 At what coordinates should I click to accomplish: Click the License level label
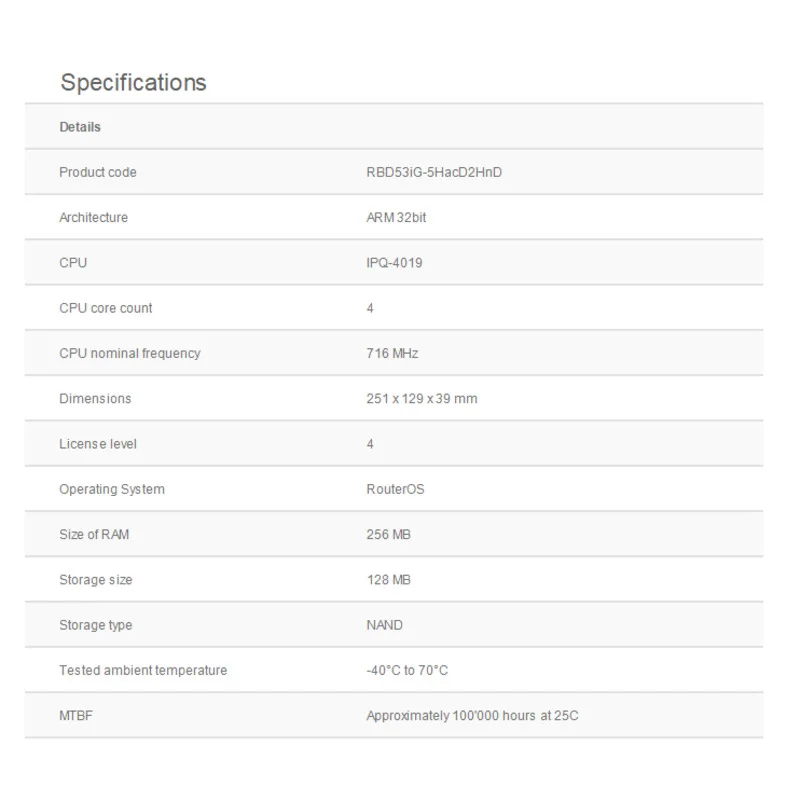[x=98, y=444]
